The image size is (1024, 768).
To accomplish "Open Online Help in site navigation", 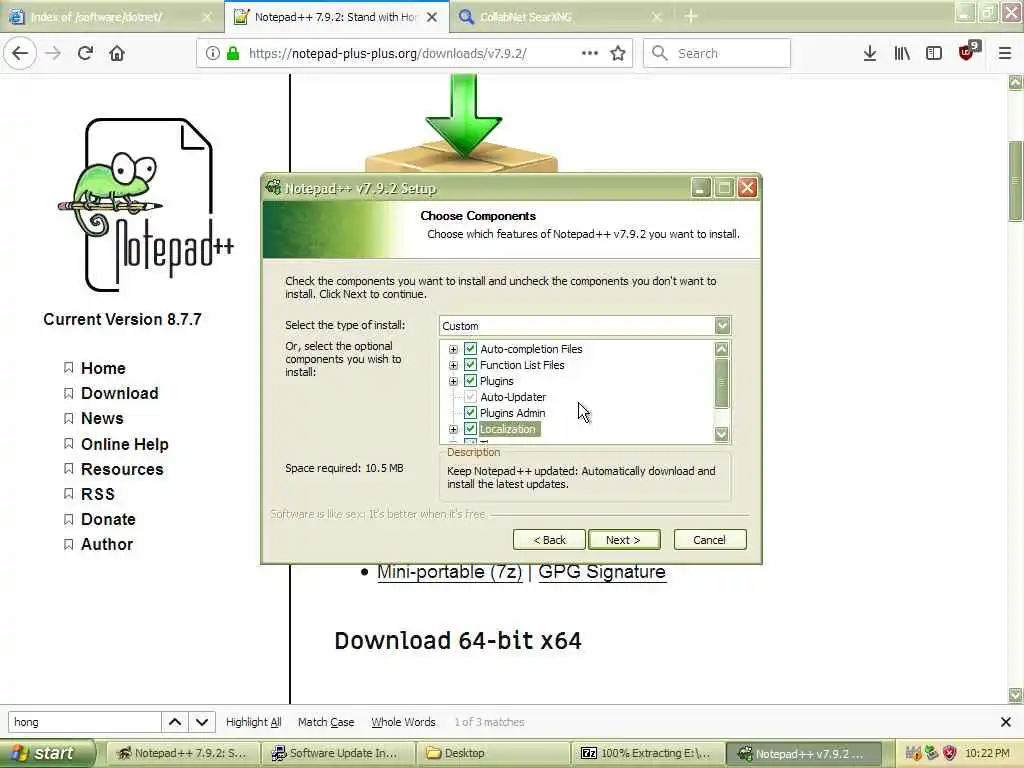I will [x=125, y=444].
